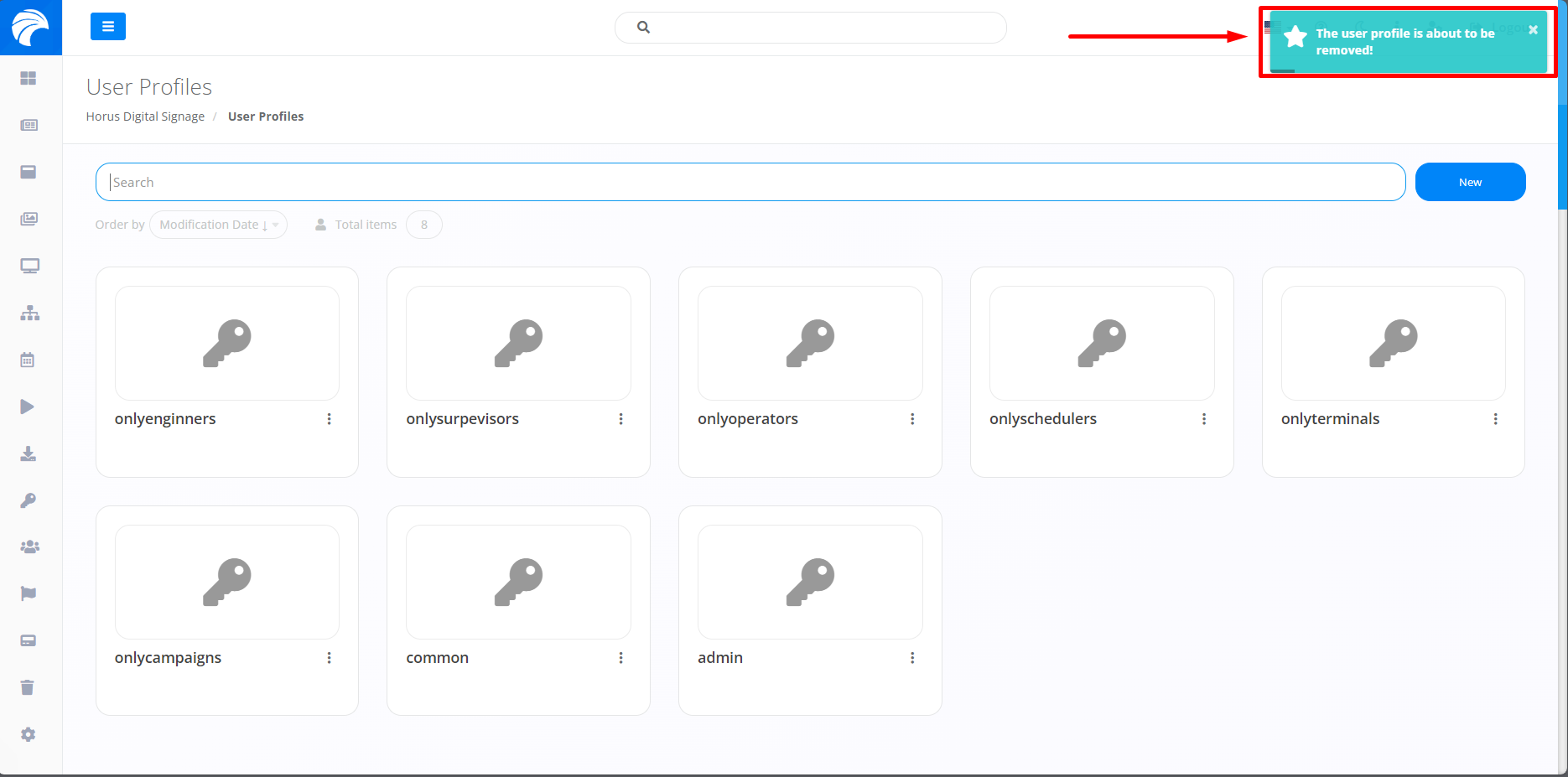
Task: Select the monitor/screens icon in the sidebar
Action: tap(29, 266)
